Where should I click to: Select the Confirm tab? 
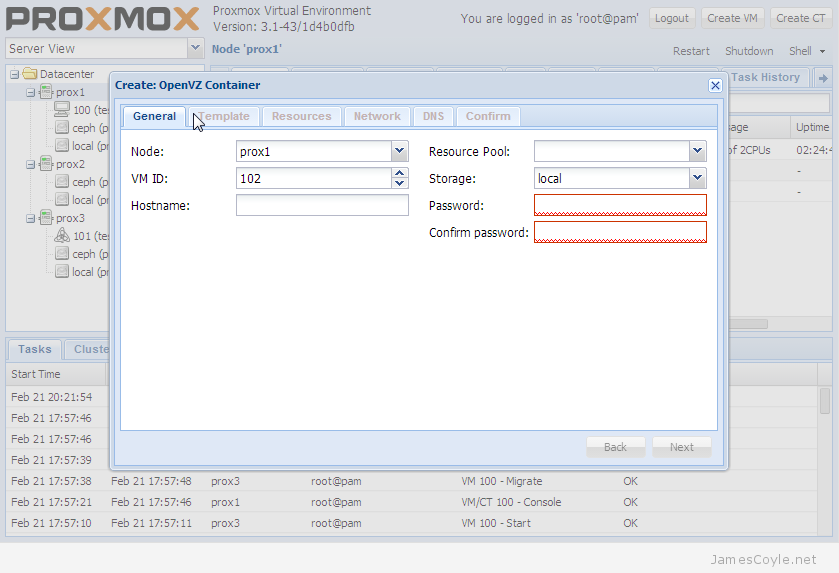point(488,116)
